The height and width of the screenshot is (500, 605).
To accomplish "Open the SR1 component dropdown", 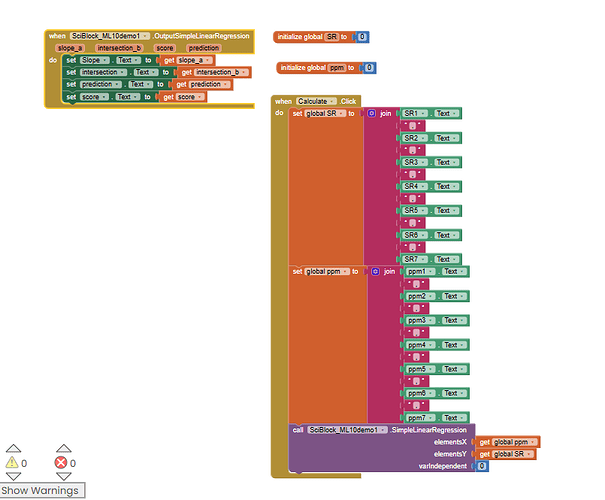I will click(415, 114).
